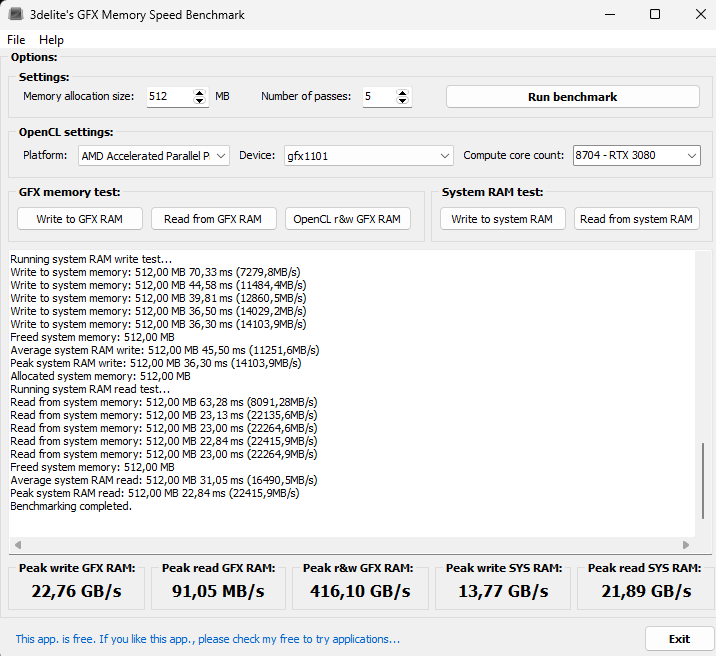This screenshot has height=656, width=716.
Task: Select the 'Peak system RAM read' log line
Action: 155,493
